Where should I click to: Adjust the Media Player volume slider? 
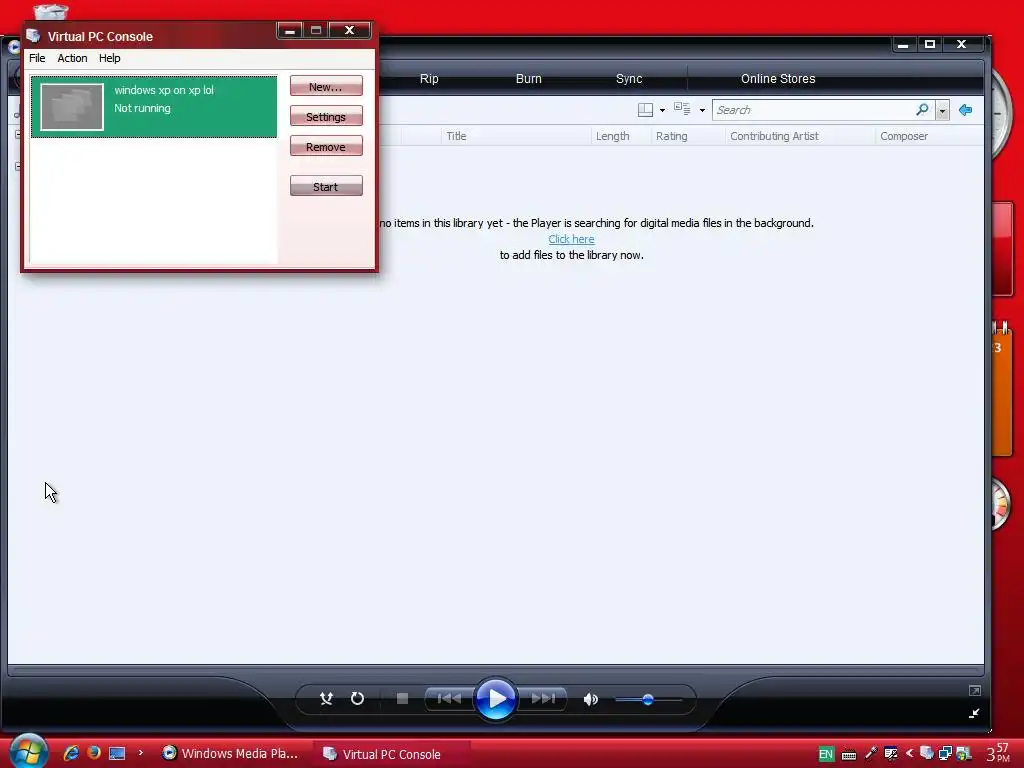(648, 699)
